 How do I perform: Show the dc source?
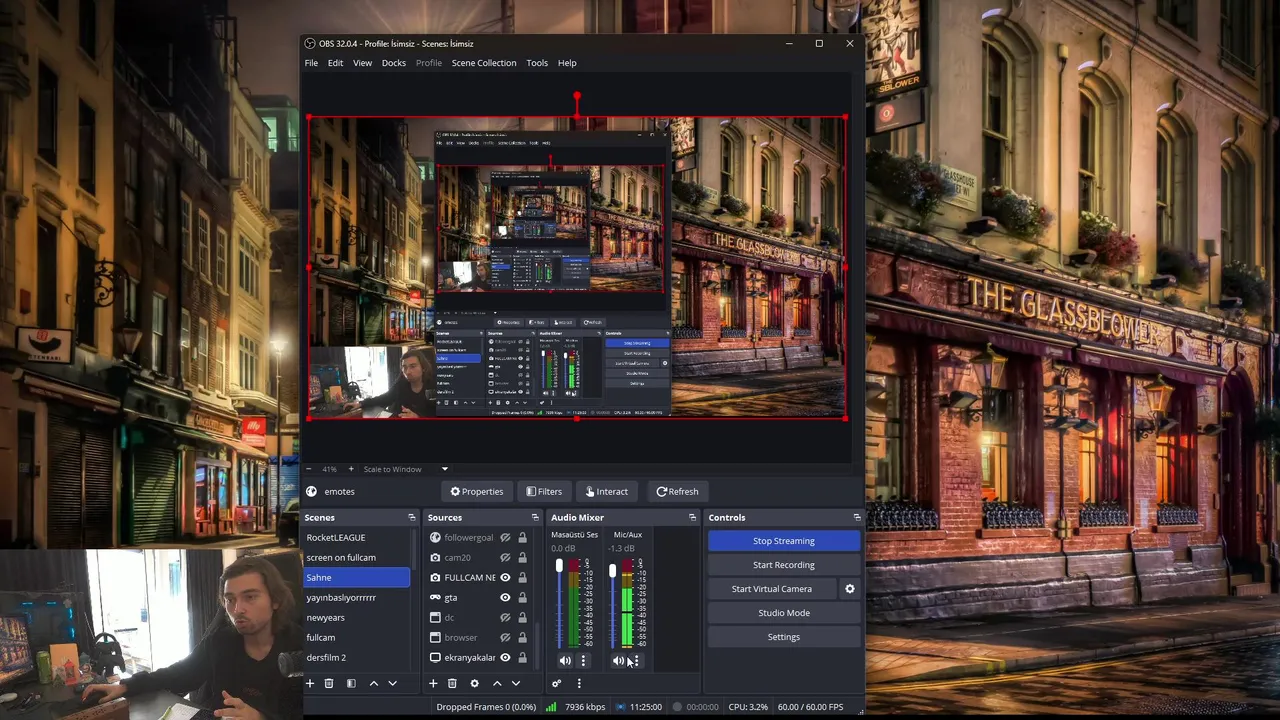coord(505,617)
